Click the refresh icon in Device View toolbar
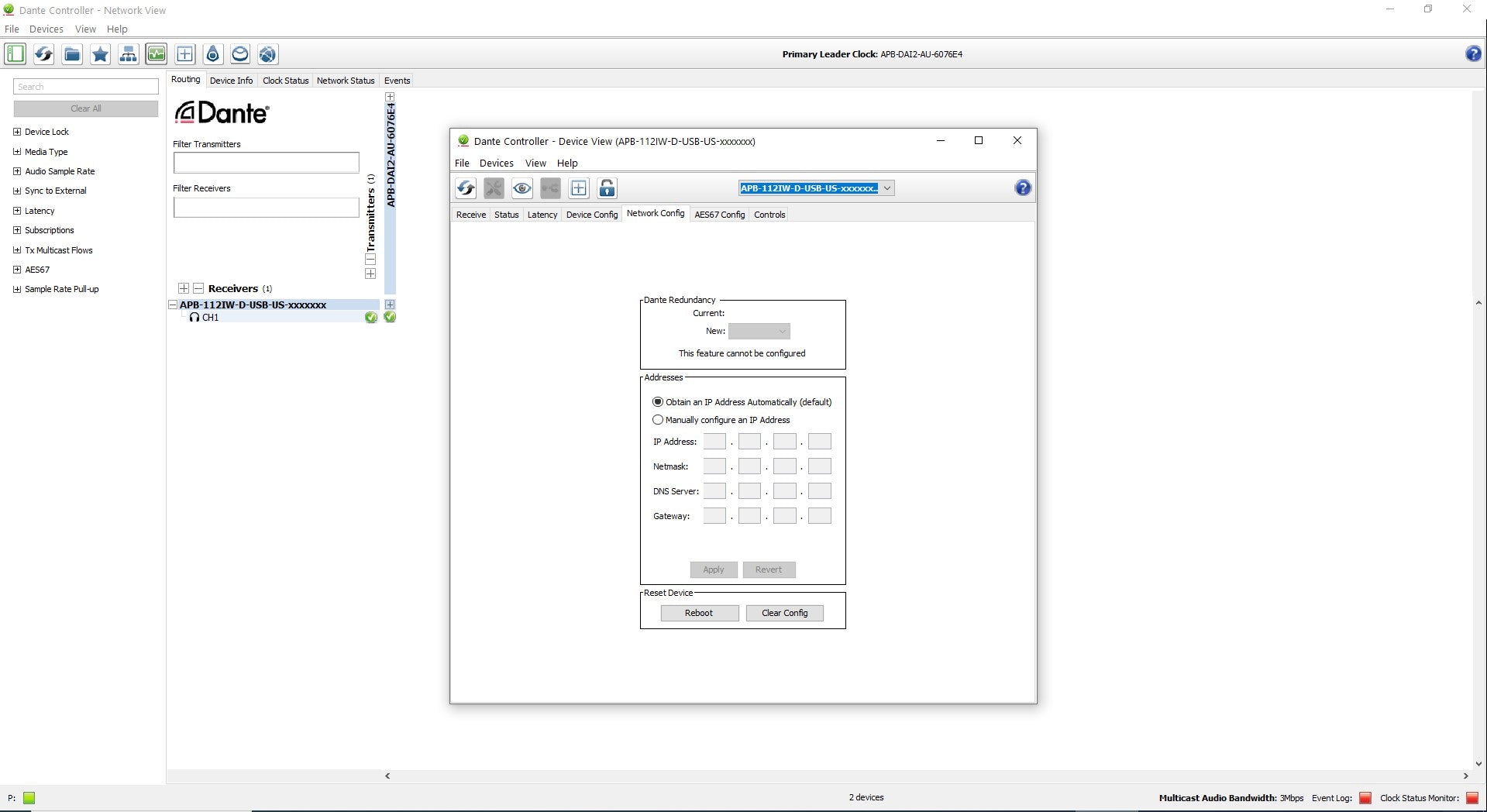 pyautogui.click(x=466, y=188)
